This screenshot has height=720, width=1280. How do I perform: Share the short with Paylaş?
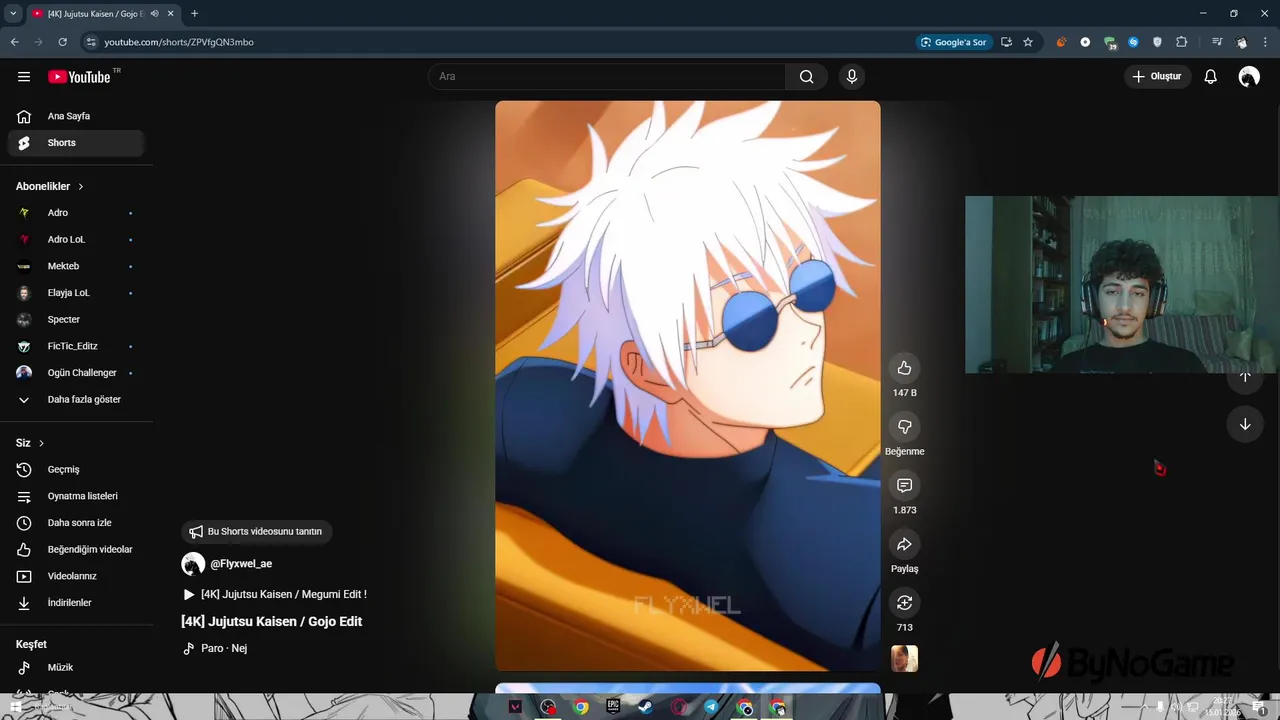(904, 544)
